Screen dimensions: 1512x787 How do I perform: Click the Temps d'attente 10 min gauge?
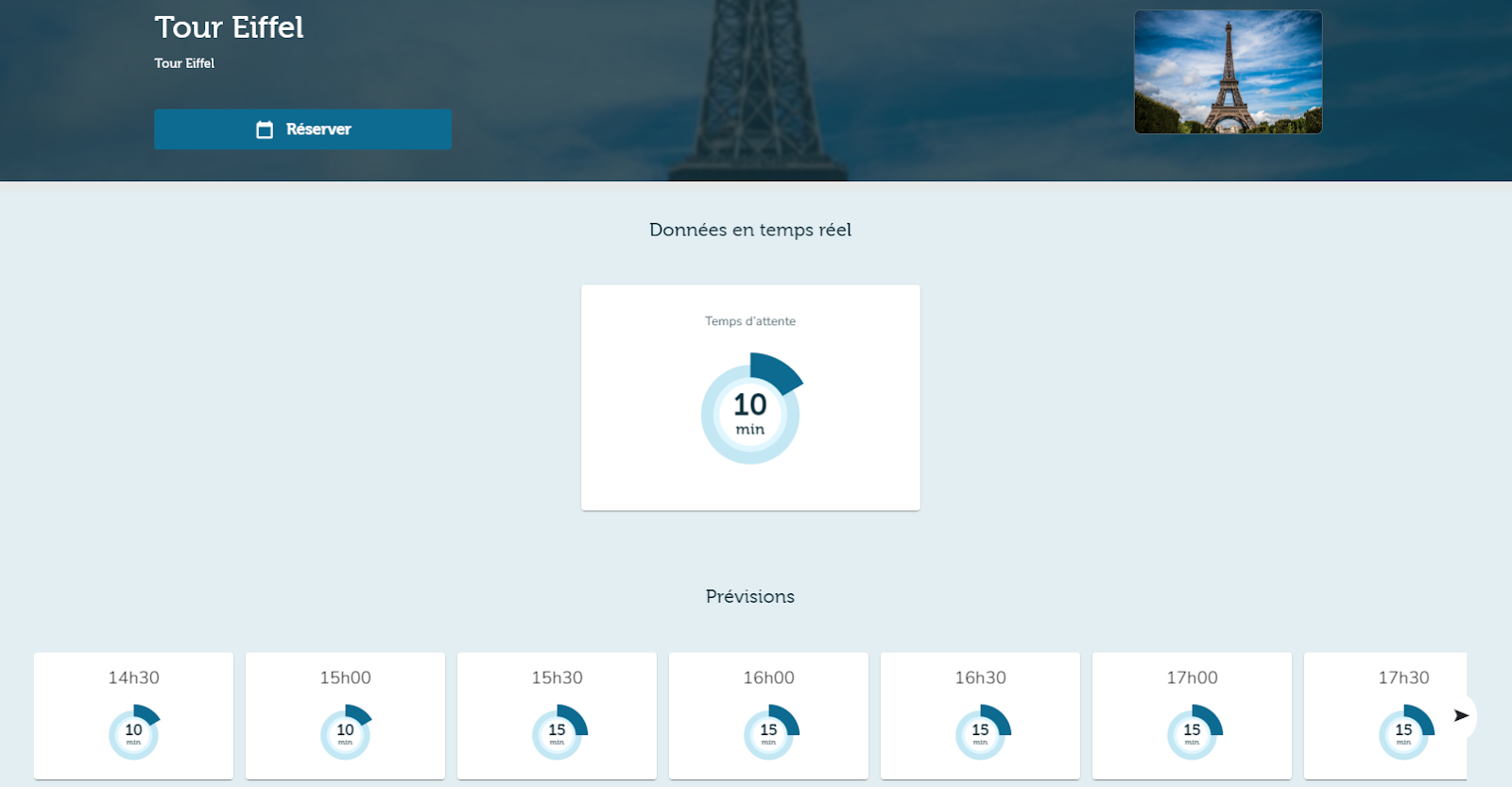tap(752, 408)
